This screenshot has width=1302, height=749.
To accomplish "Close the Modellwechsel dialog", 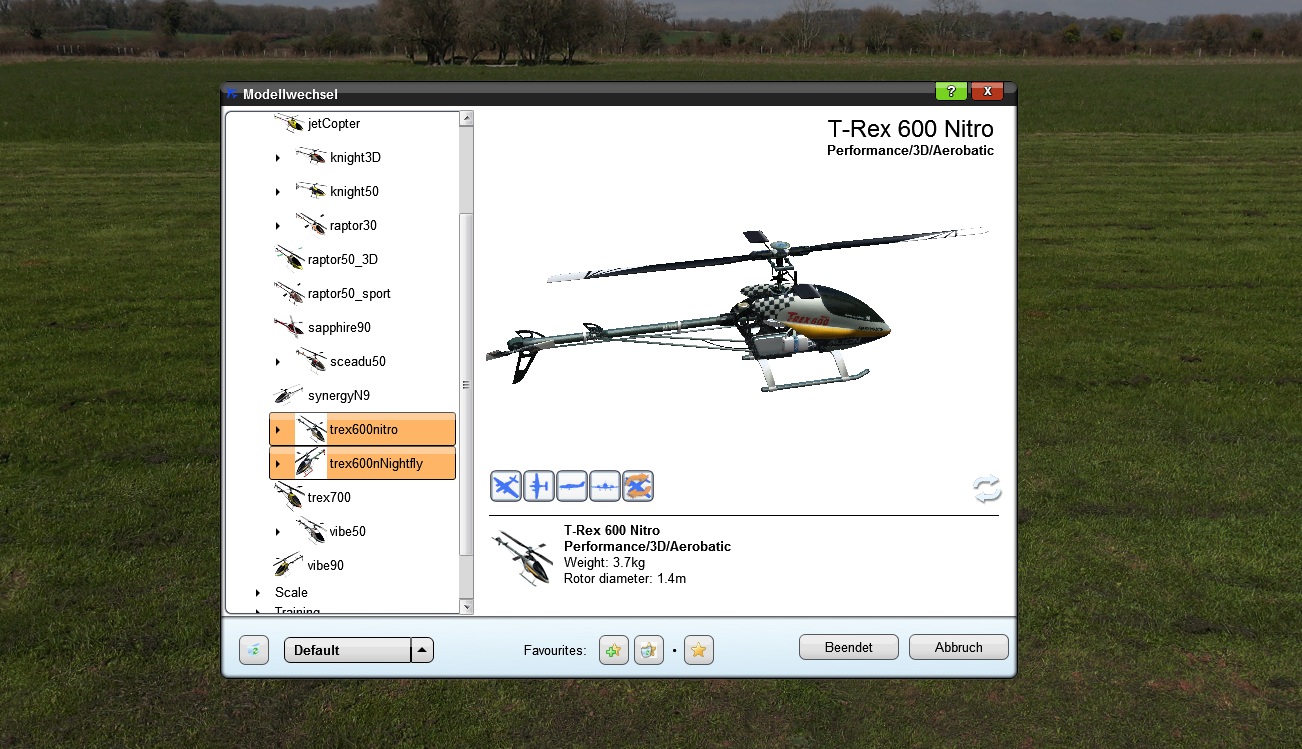I will (x=987, y=91).
